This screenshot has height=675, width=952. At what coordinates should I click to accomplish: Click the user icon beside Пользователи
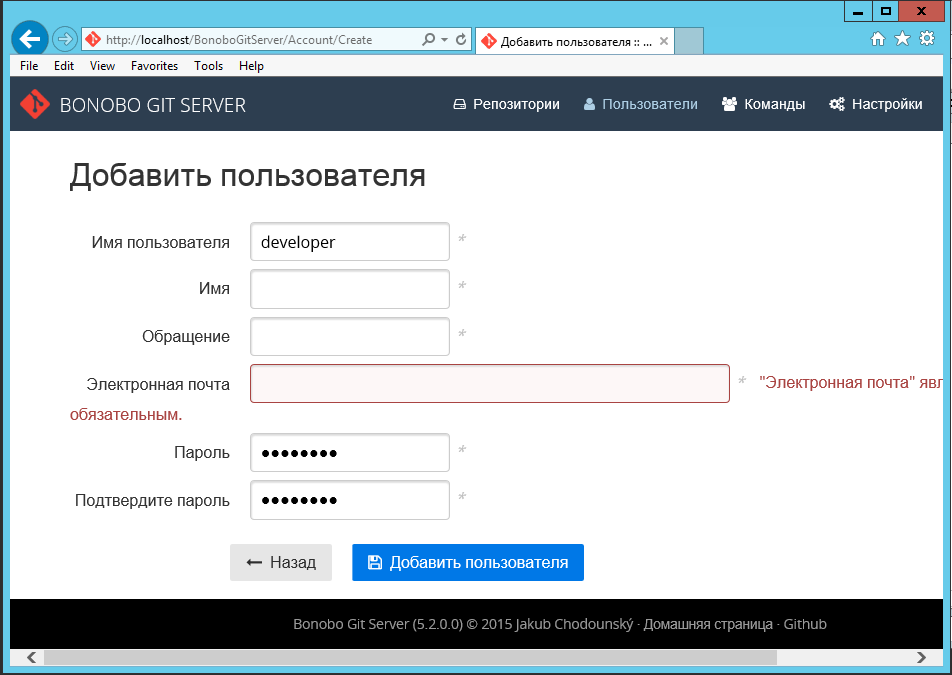pyautogui.click(x=589, y=104)
